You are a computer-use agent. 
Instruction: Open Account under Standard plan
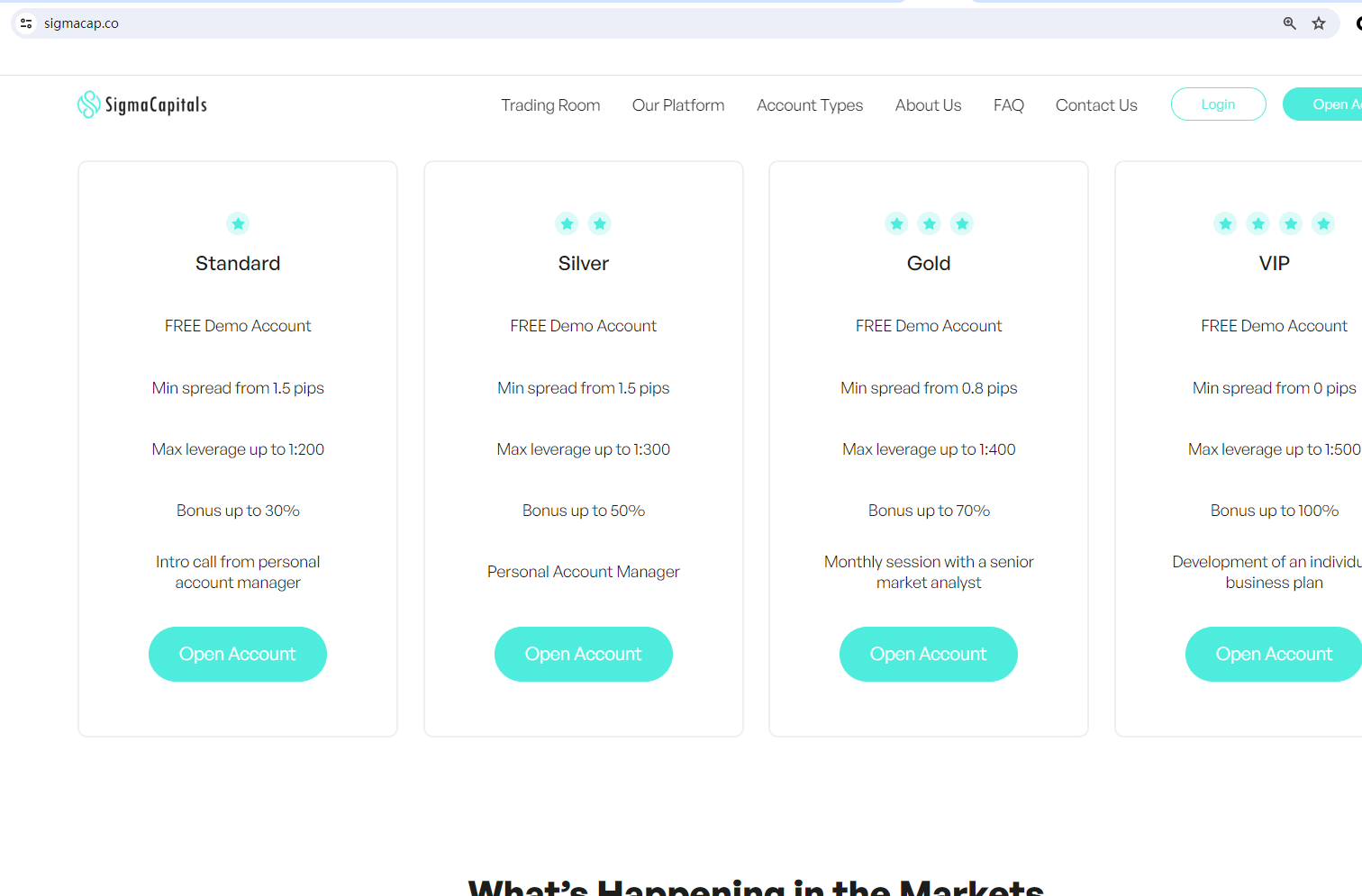coord(238,654)
